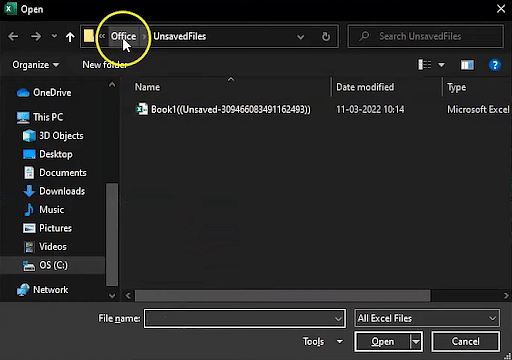512x360 pixels.
Task: Open the Help question mark icon
Action: coord(494,65)
